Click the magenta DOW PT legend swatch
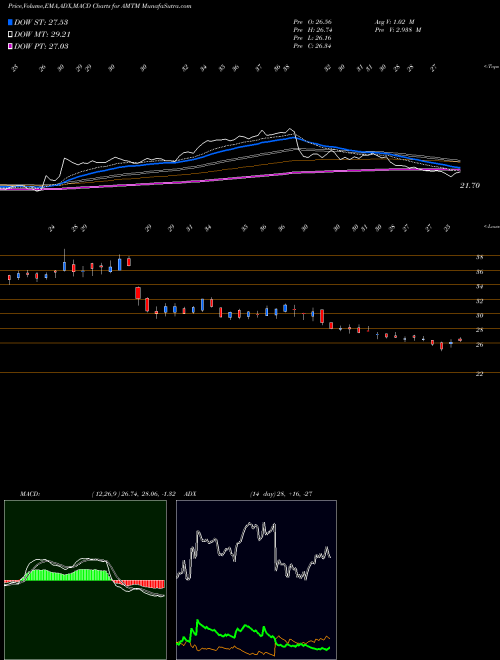500x660 pixels. 10,46
